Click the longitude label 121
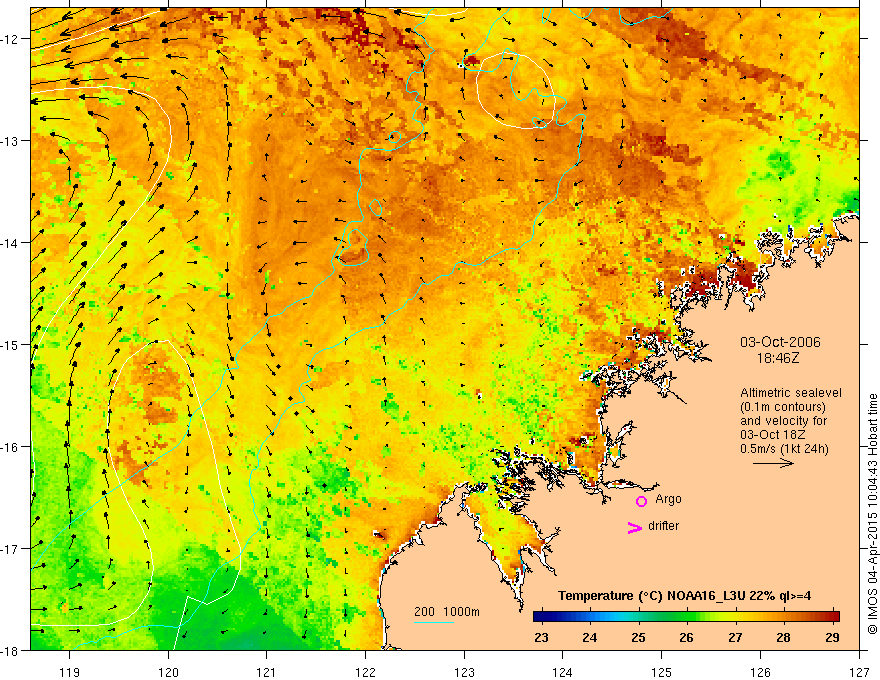The width and height of the screenshot is (880, 680). tap(267, 672)
